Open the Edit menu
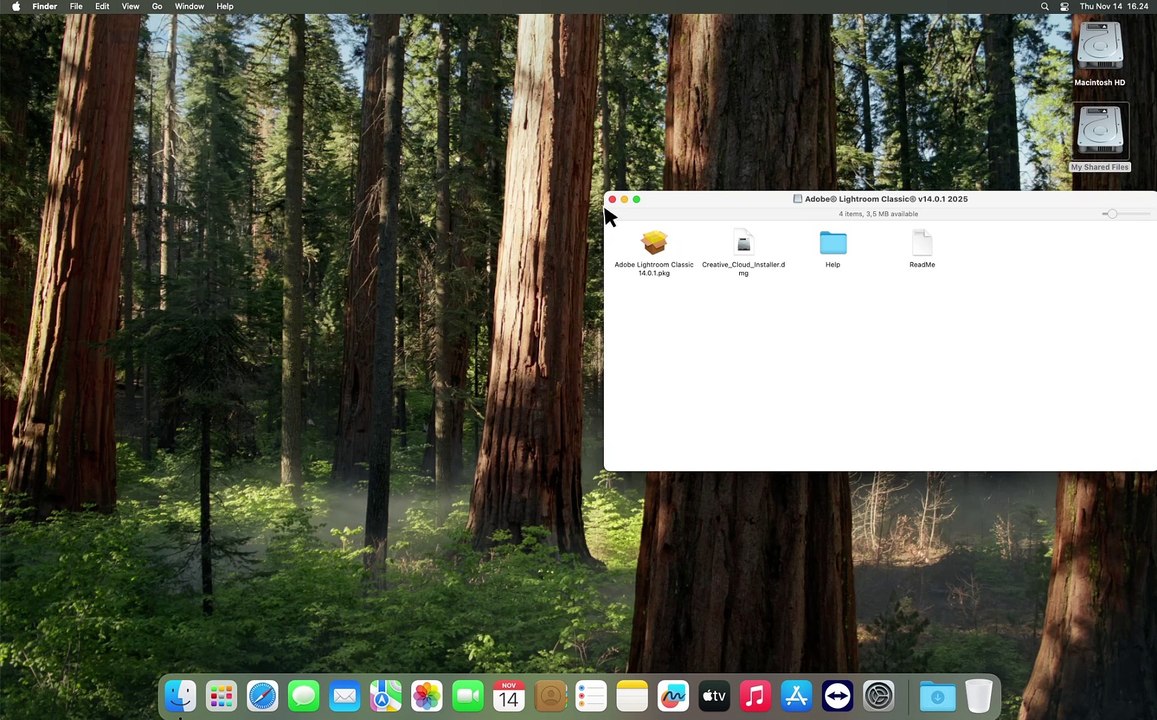The image size is (1157, 720). point(103,6)
